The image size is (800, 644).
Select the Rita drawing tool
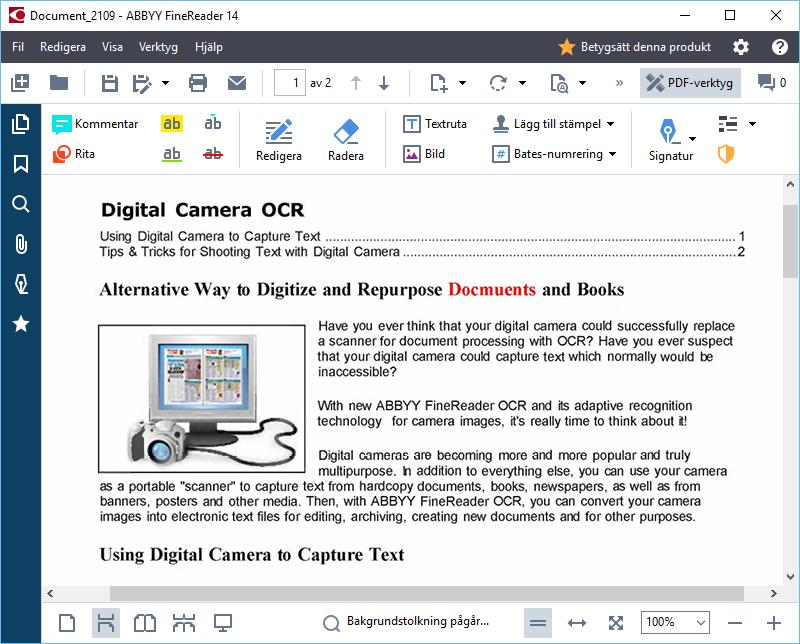click(x=74, y=154)
